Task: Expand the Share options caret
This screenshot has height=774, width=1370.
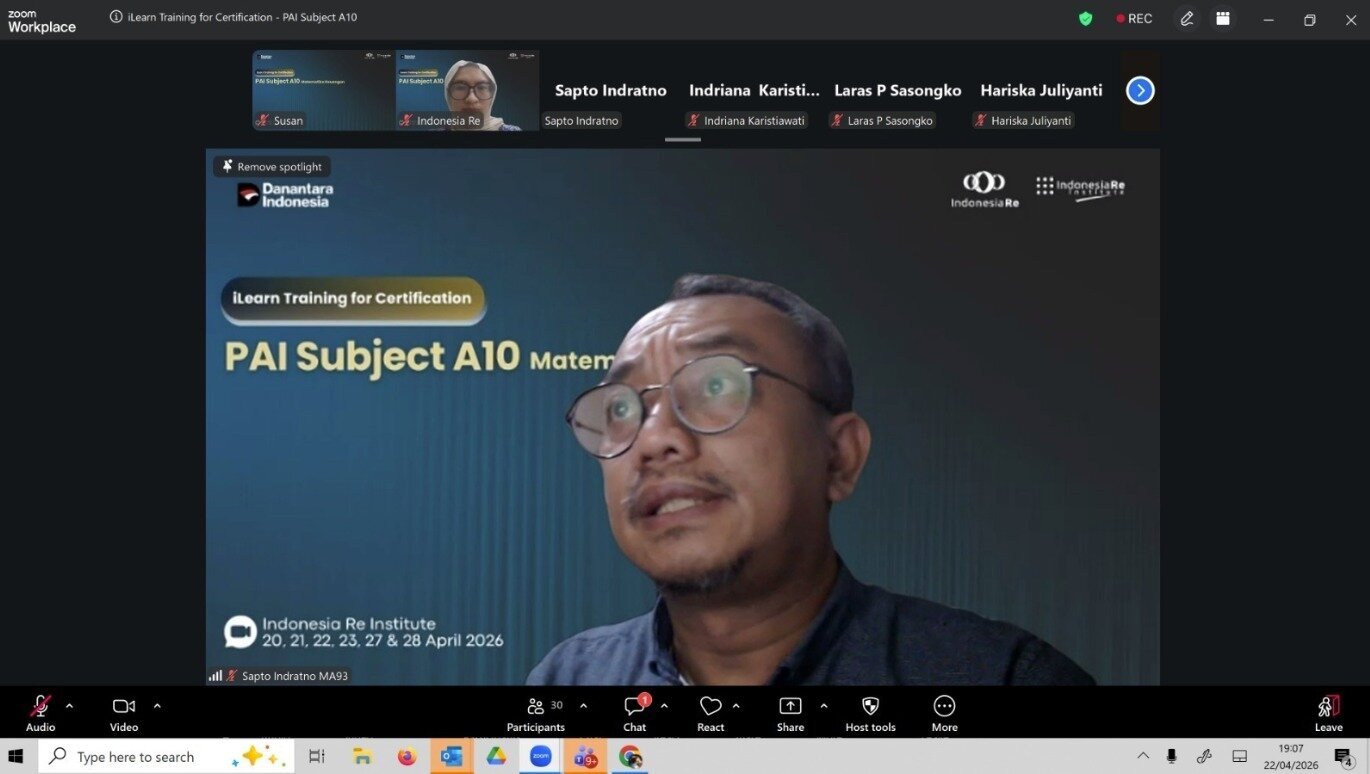Action: coord(824,706)
